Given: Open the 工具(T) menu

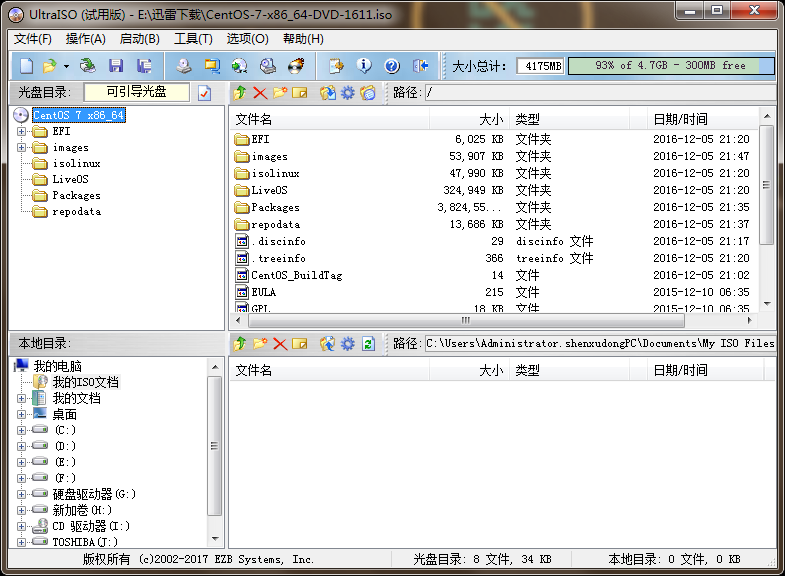Looking at the screenshot, I should pyautogui.click(x=193, y=39).
